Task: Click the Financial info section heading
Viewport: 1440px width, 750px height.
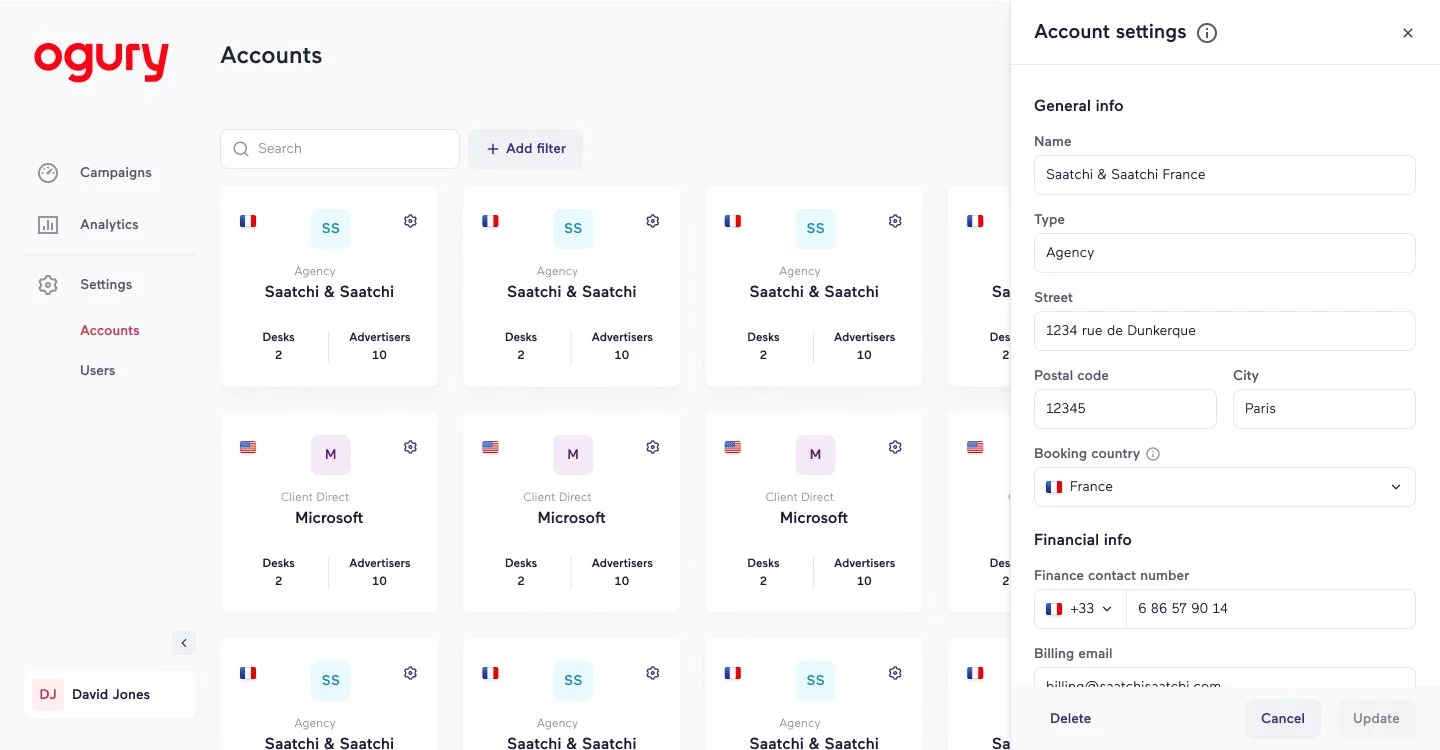Action: click(x=1083, y=540)
